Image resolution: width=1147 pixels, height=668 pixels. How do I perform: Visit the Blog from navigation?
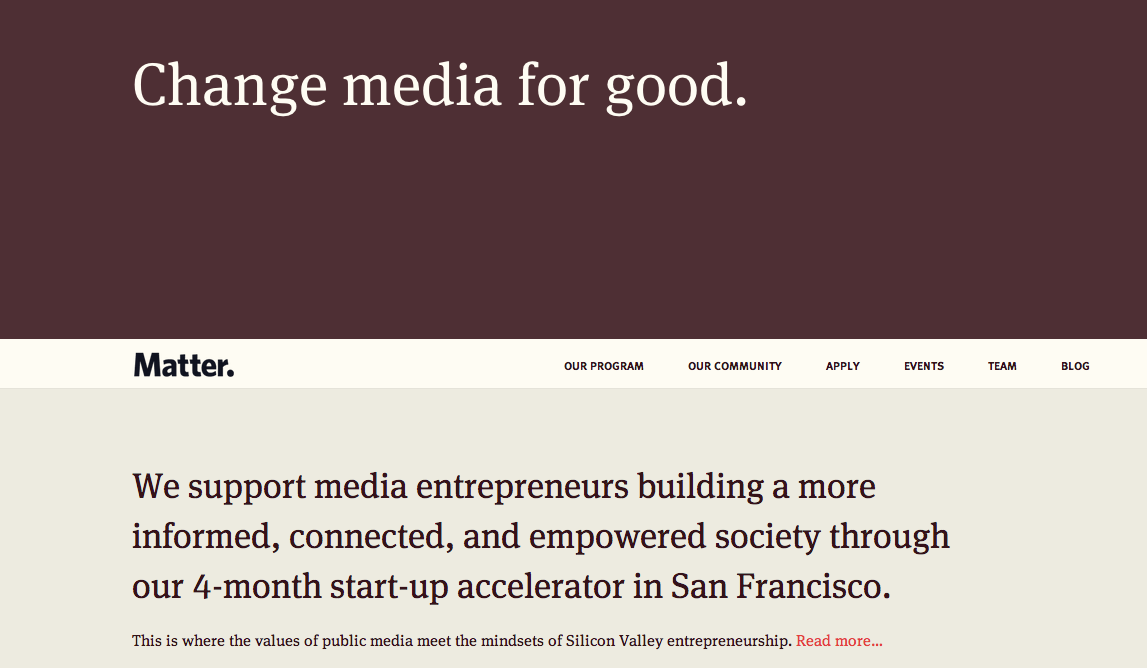point(1075,366)
